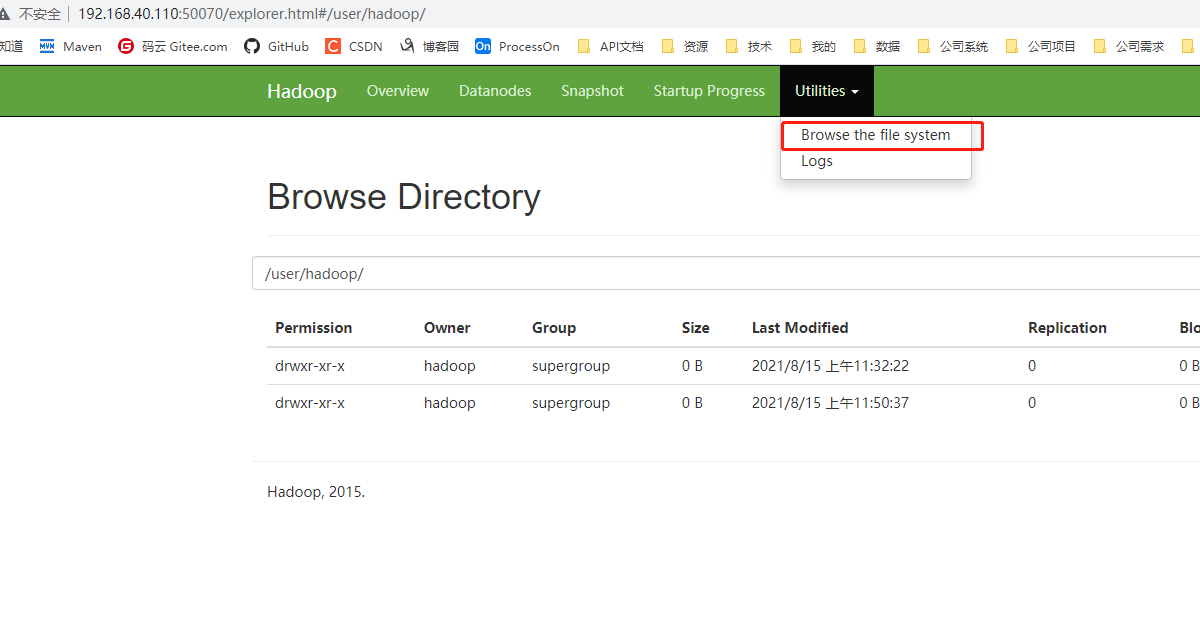1200x626 pixels.
Task: Open the CSDN bookmark
Action: coord(354,46)
